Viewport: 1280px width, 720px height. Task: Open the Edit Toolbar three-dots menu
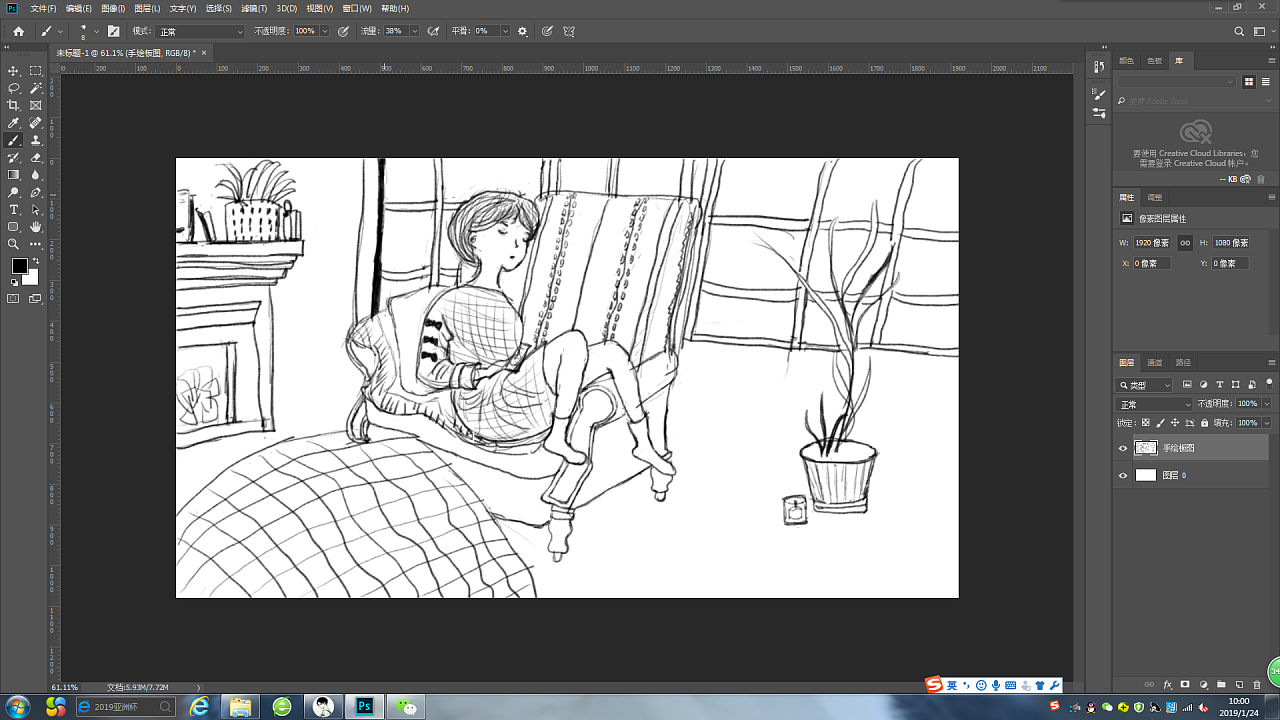(x=36, y=244)
